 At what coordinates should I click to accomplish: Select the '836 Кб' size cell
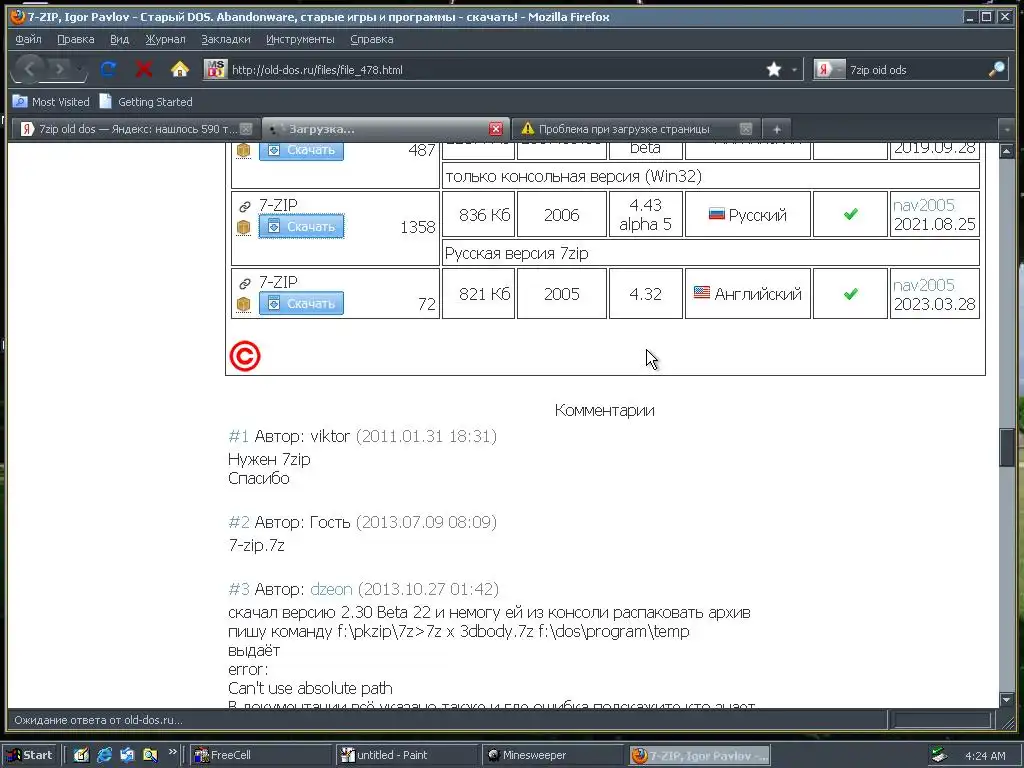tap(478, 214)
